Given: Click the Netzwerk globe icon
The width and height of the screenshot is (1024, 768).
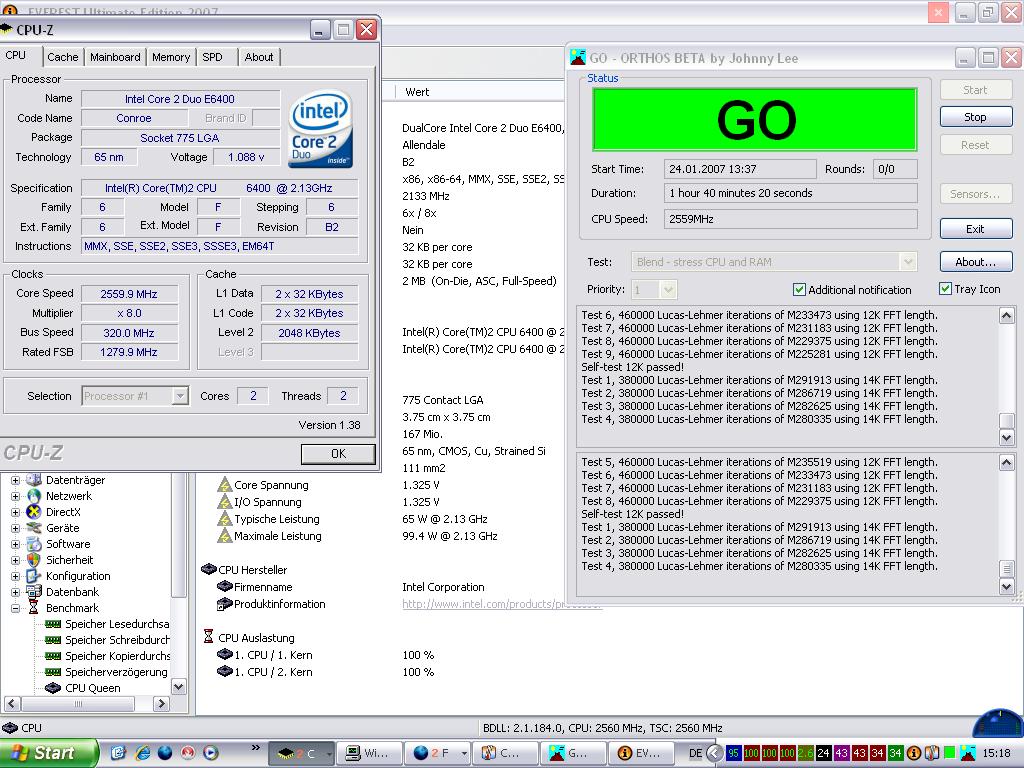Looking at the screenshot, I should pos(34,496).
